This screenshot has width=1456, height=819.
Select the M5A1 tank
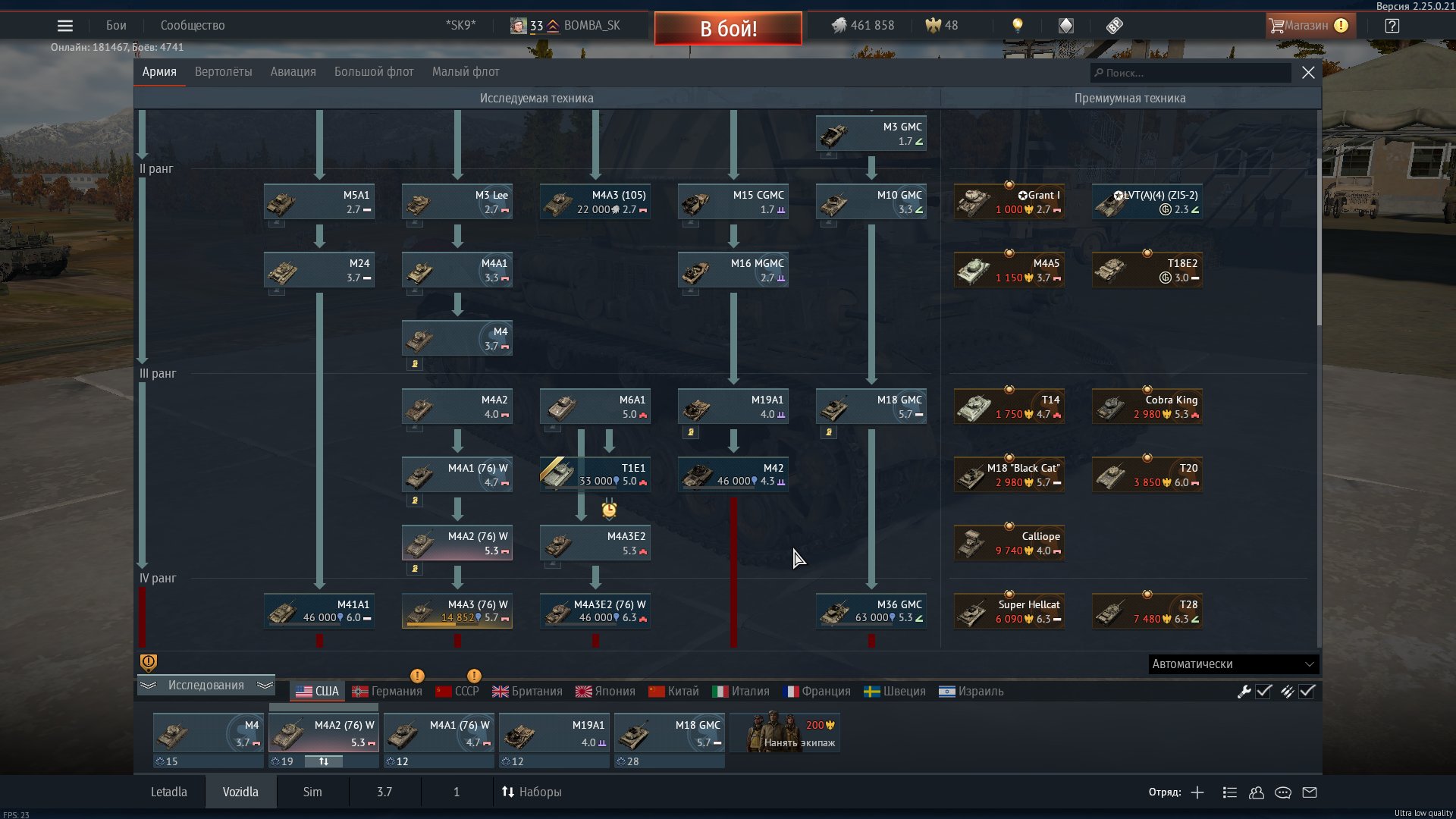[x=319, y=202]
